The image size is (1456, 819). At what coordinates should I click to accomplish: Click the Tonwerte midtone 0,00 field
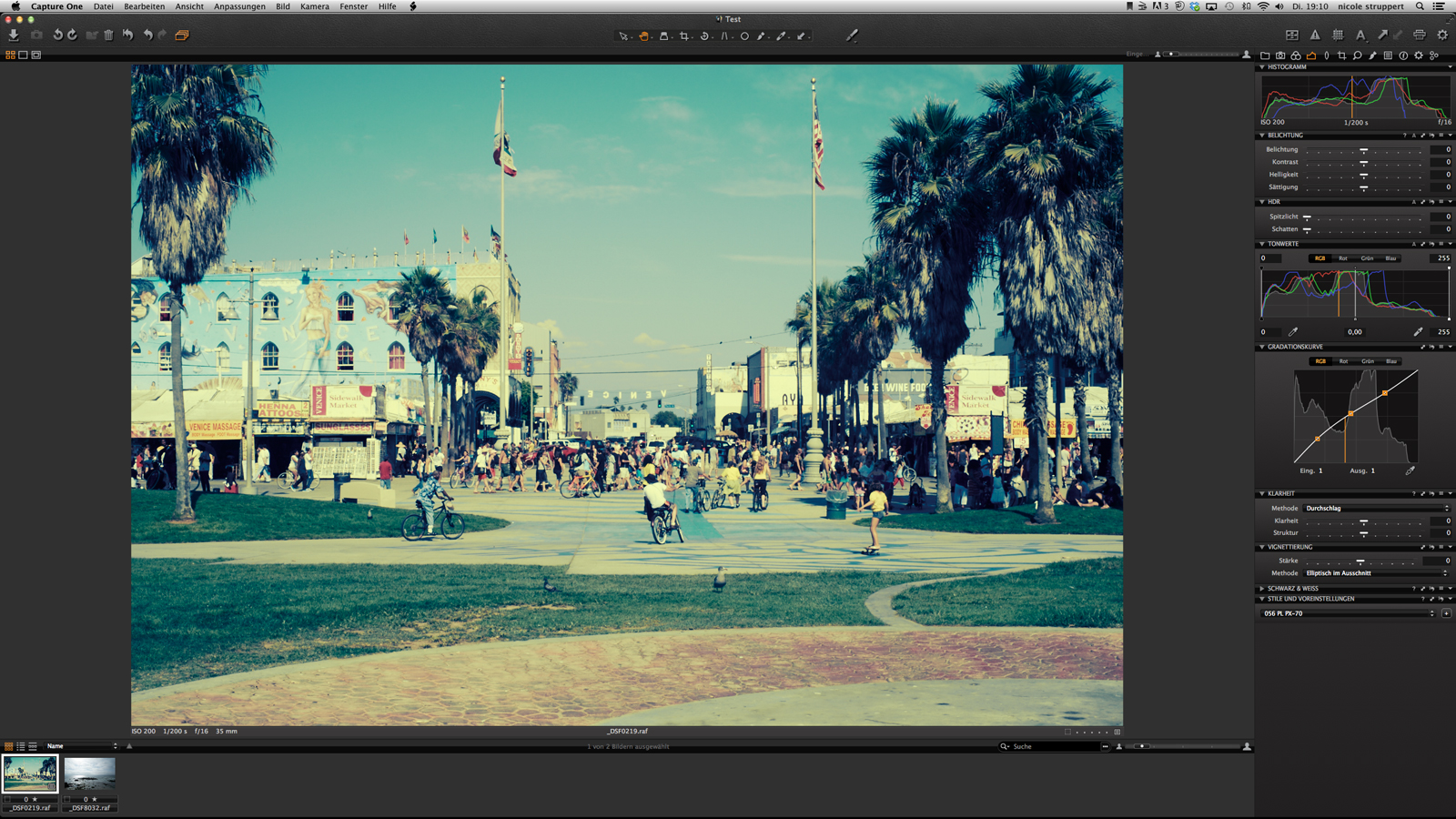(x=1355, y=332)
